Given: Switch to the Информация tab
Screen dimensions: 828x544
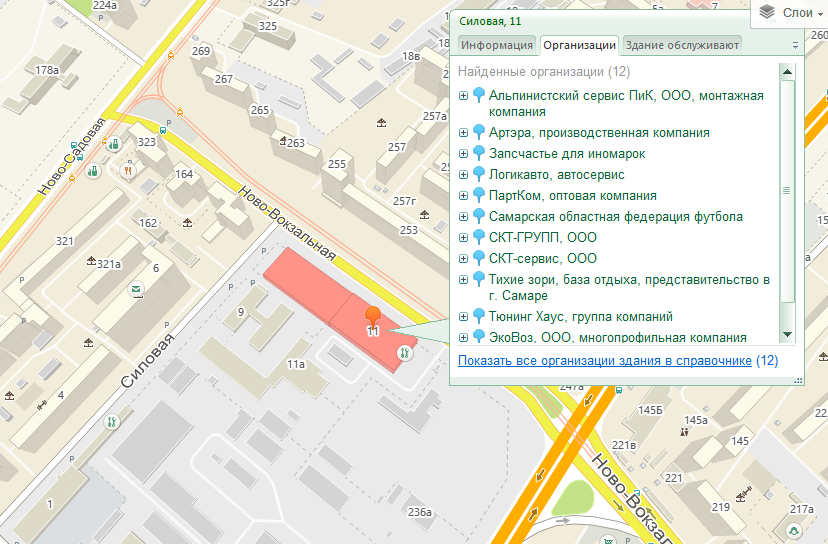Looking at the screenshot, I should (497, 45).
